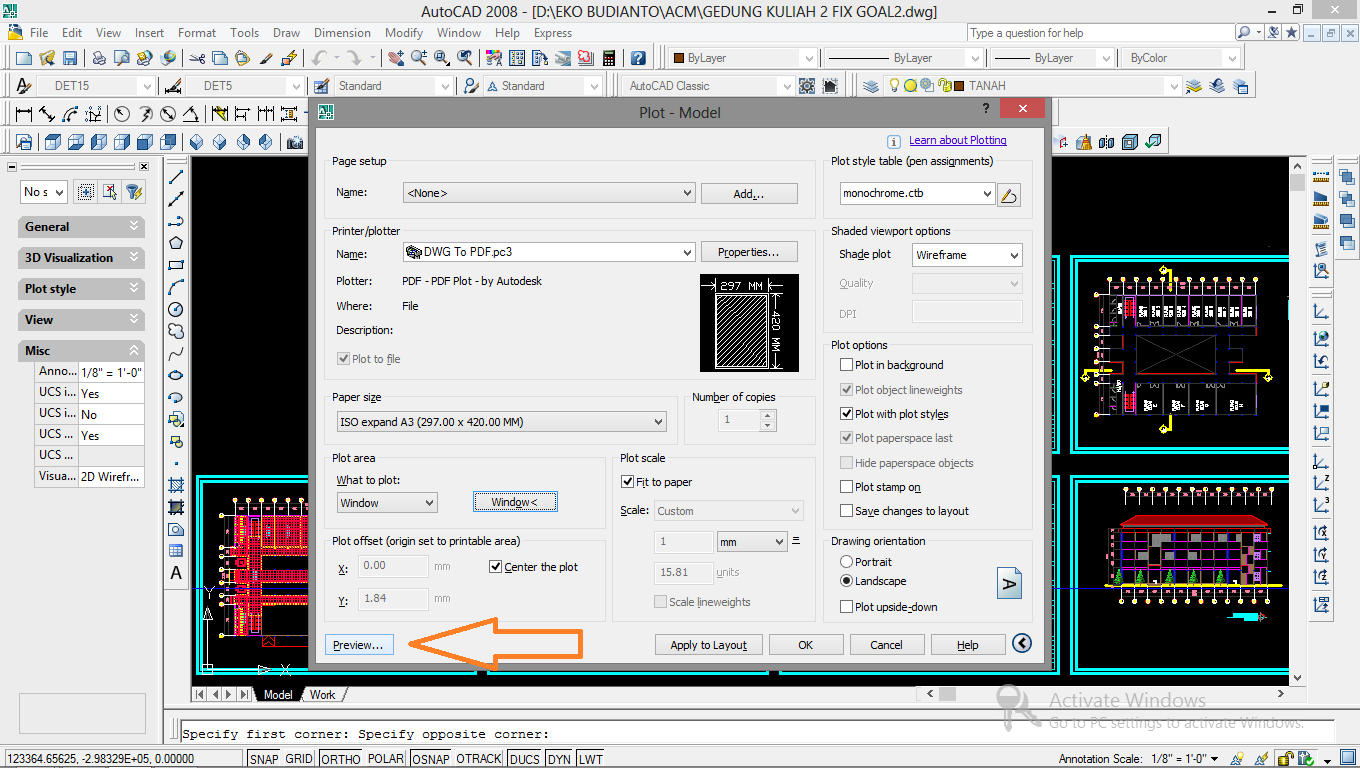Click the Save icon in standard toolbar
Image resolution: width=1360 pixels, height=768 pixels.
coord(70,59)
